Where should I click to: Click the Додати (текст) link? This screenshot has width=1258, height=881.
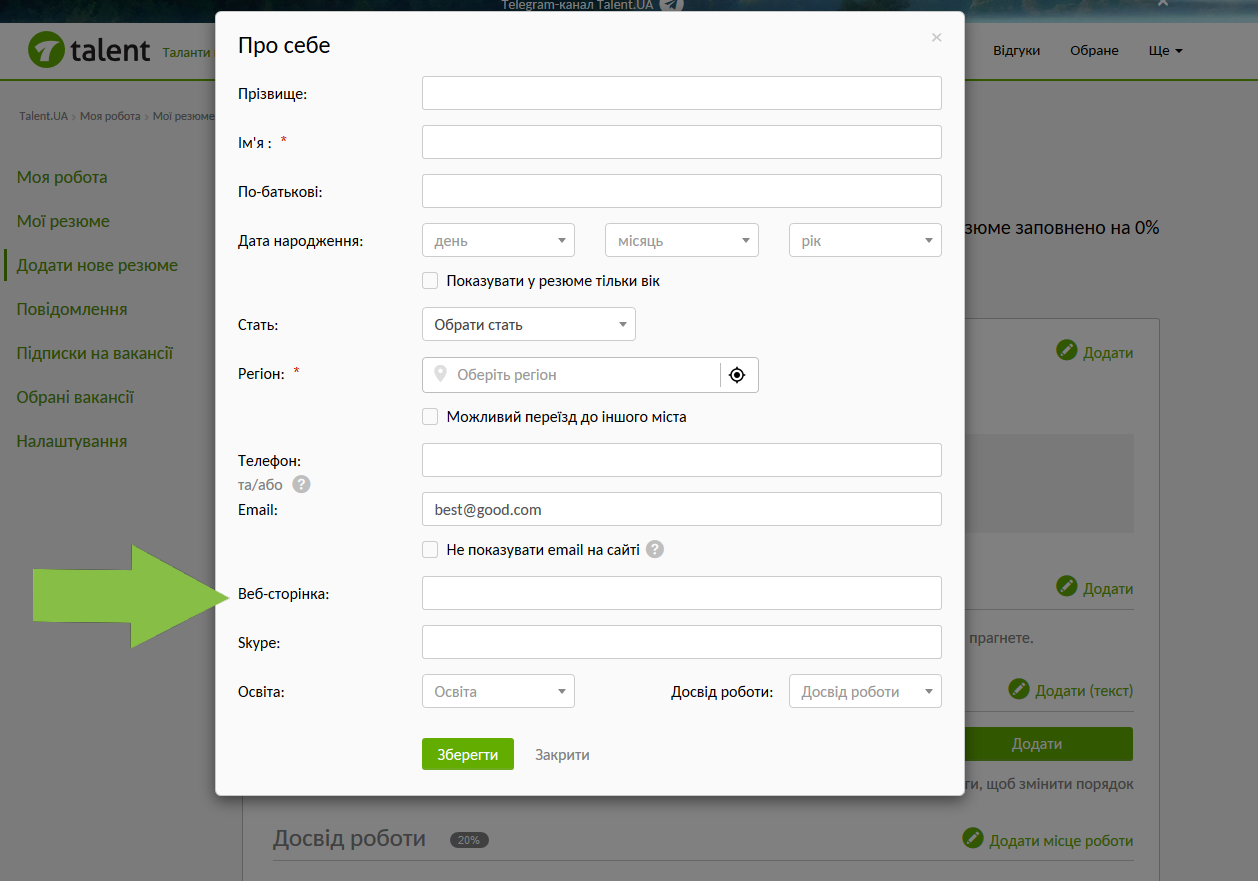pyautogui.click(x=1084, y=691)
